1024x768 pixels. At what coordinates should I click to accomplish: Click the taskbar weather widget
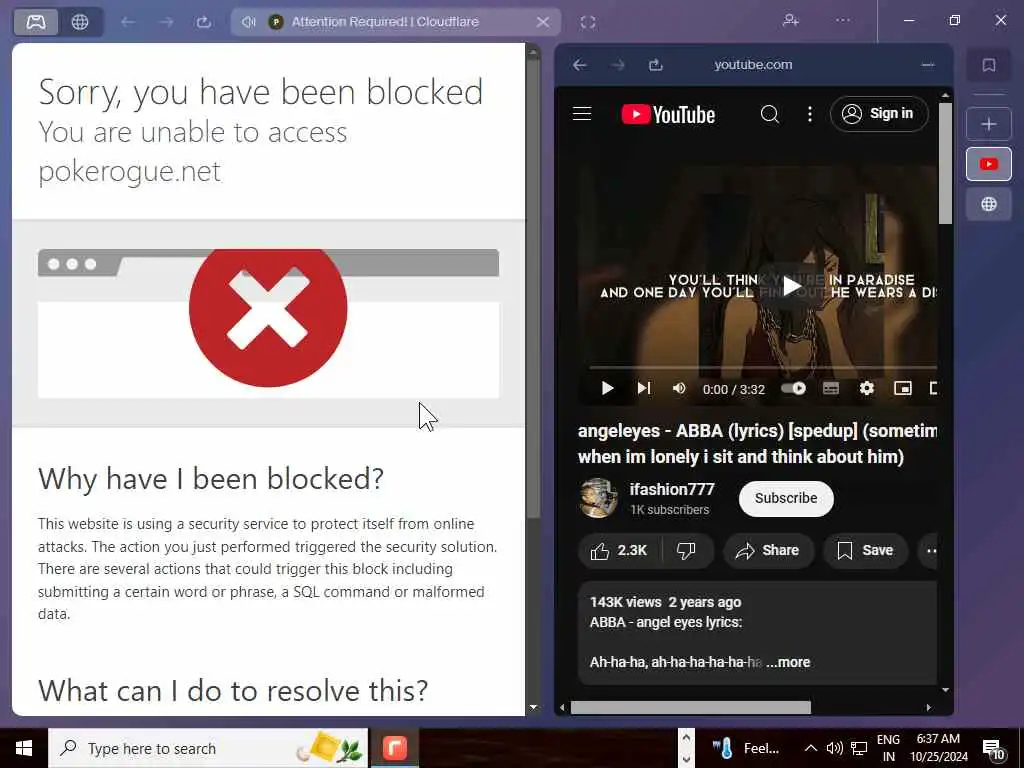746,748
